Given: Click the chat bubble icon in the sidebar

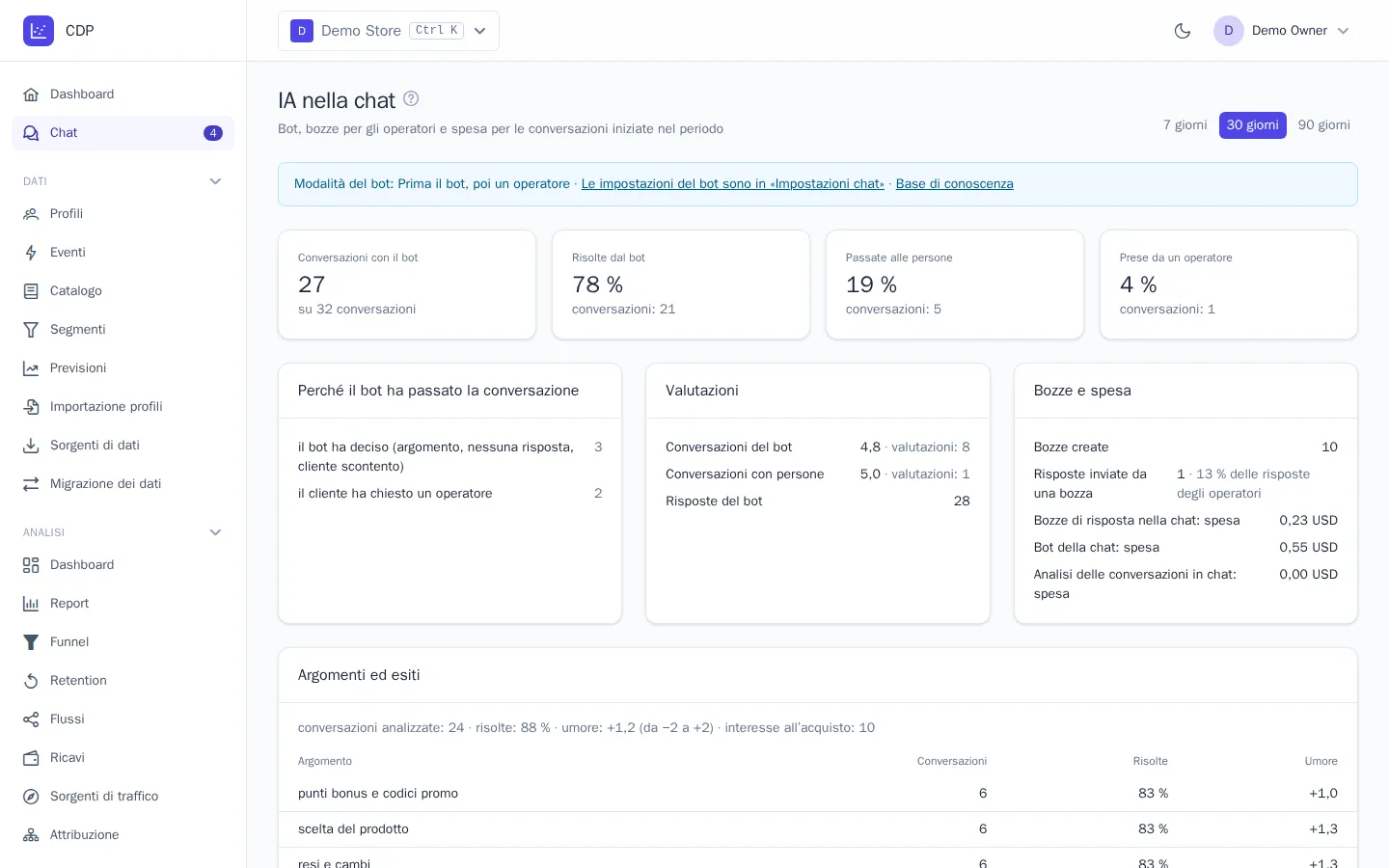Looking at the screenshot, I should point(31,133).
